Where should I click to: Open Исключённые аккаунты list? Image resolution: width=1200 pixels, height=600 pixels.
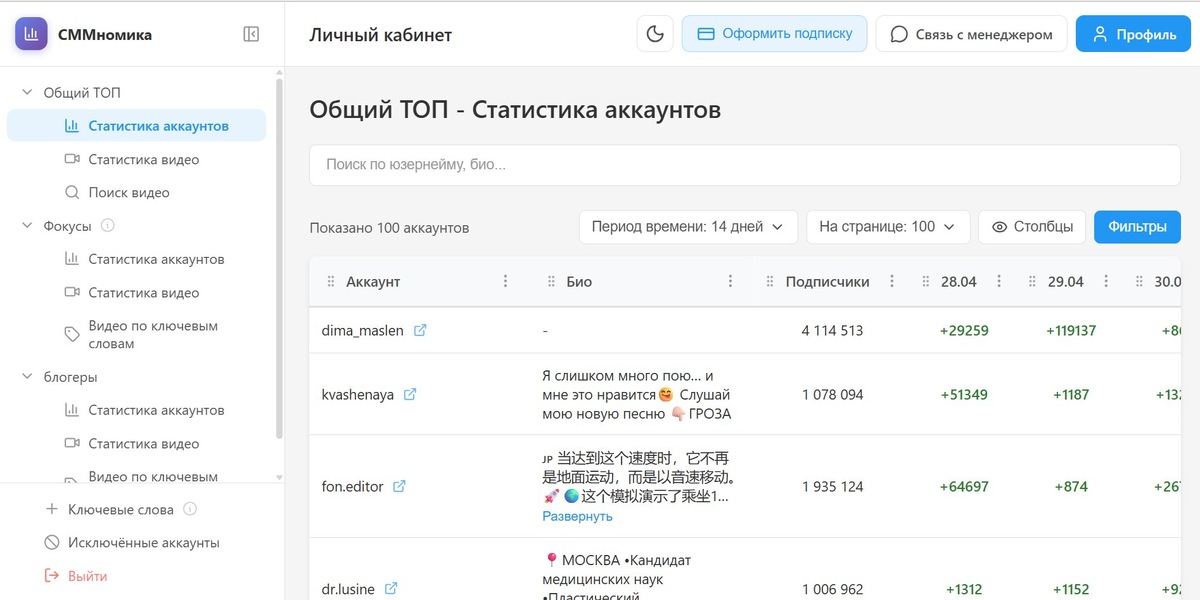[x=132, y=543]
